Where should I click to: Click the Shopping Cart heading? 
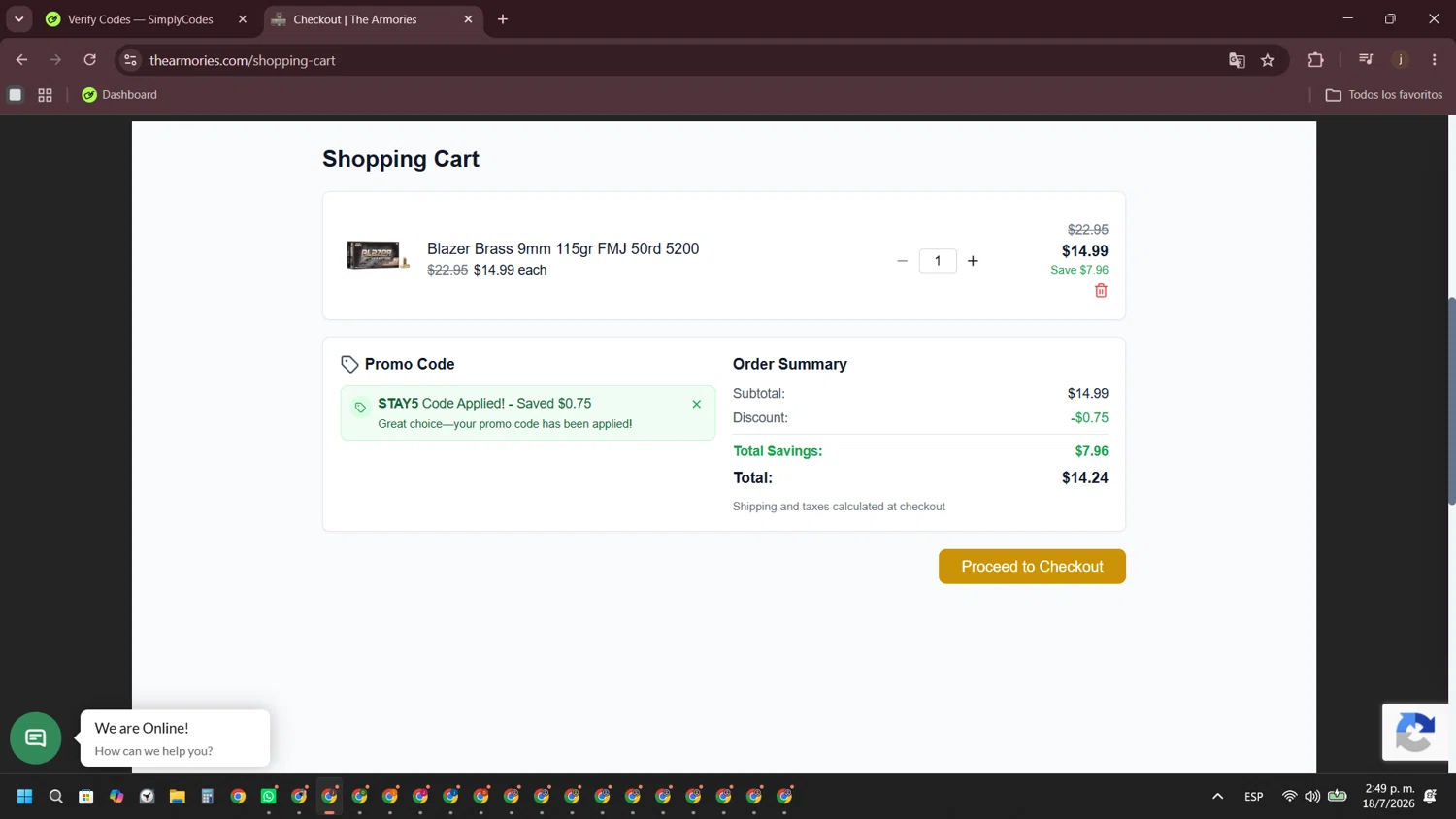click(x=401, y=159)
